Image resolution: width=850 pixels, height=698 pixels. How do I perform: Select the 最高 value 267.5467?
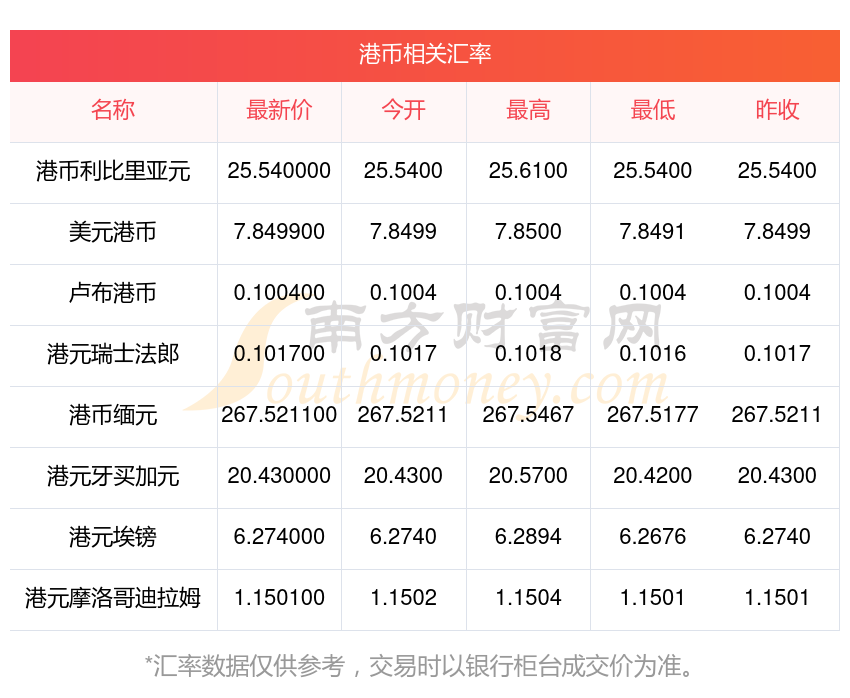pyautogui.click(x=528, y=415)
